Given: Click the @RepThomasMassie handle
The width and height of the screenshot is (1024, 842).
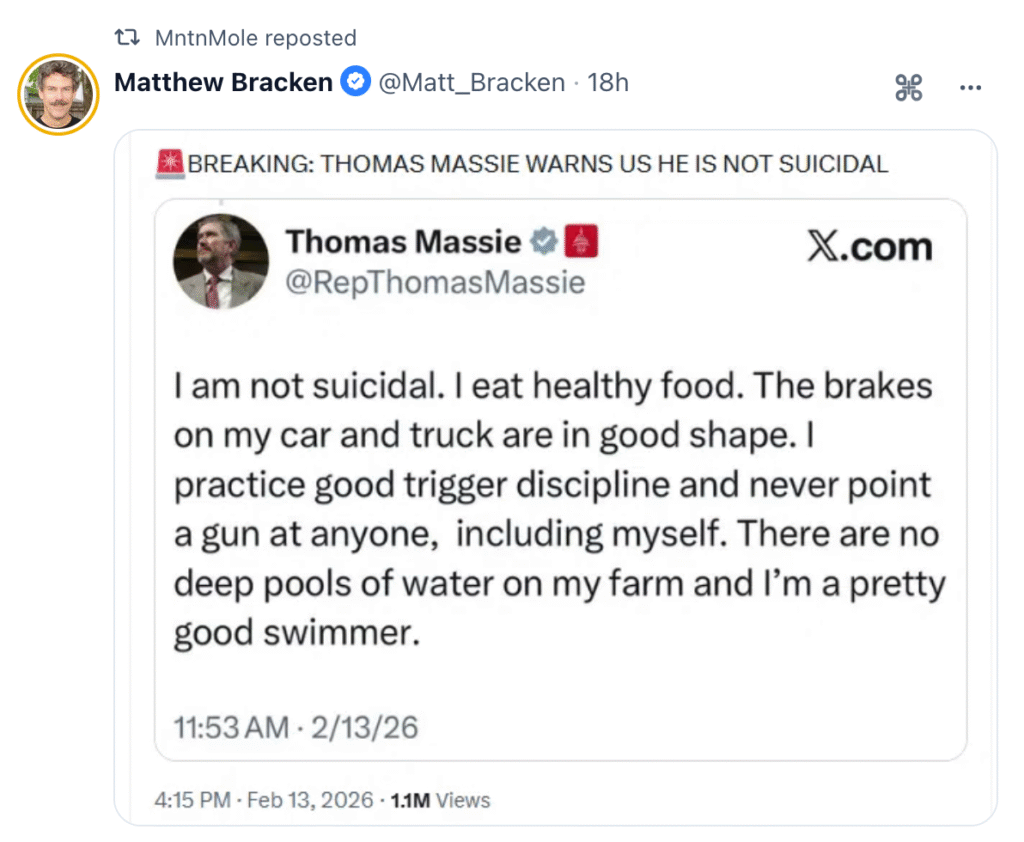Looking at the screenshot, I should pos(435,283).
